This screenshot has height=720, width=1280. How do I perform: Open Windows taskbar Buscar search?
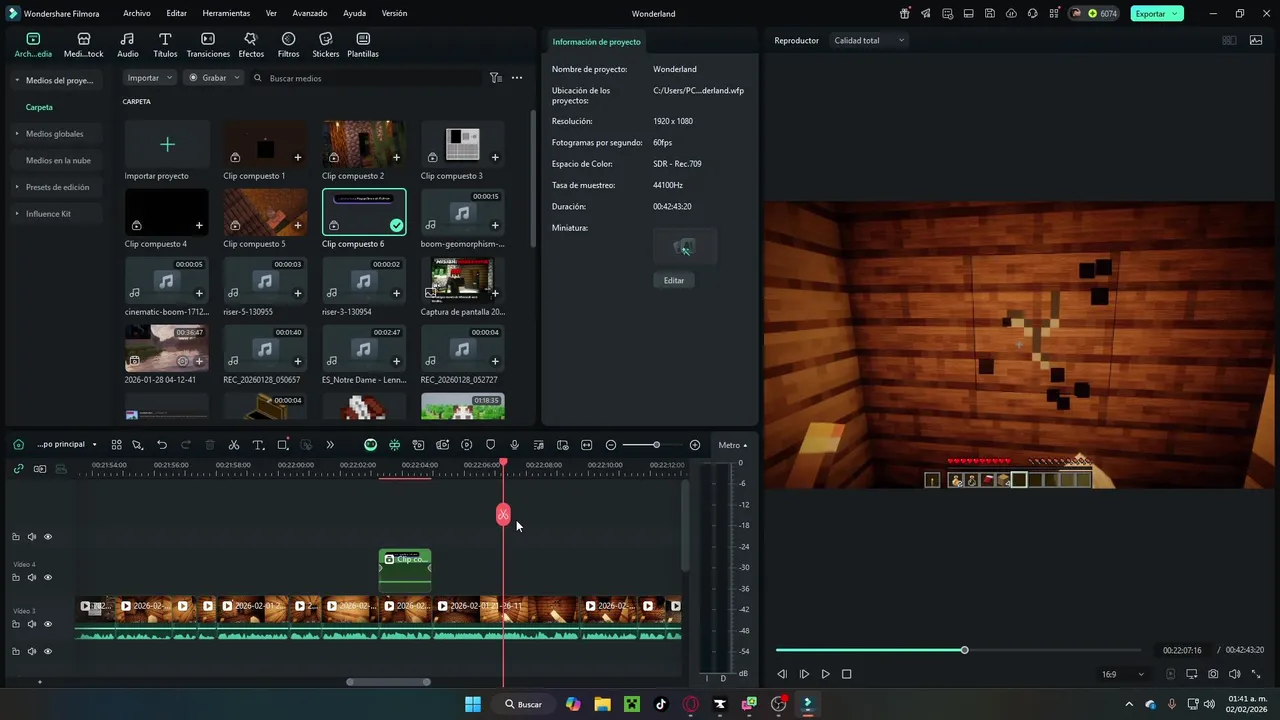coord(524,704)
